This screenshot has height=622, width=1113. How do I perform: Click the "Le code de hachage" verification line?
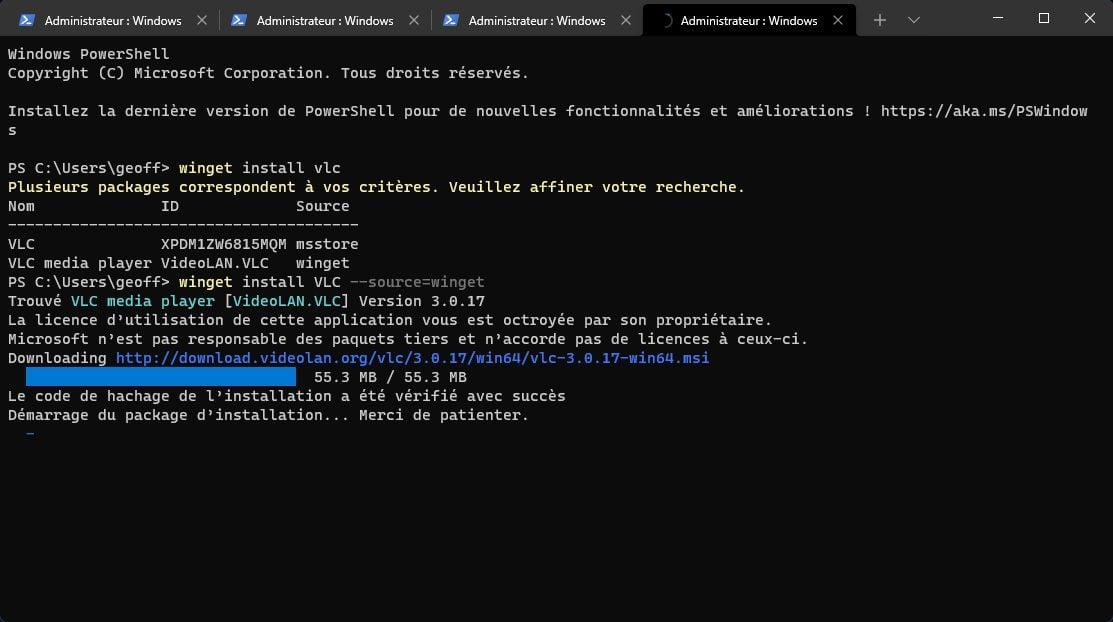point(287,396)
